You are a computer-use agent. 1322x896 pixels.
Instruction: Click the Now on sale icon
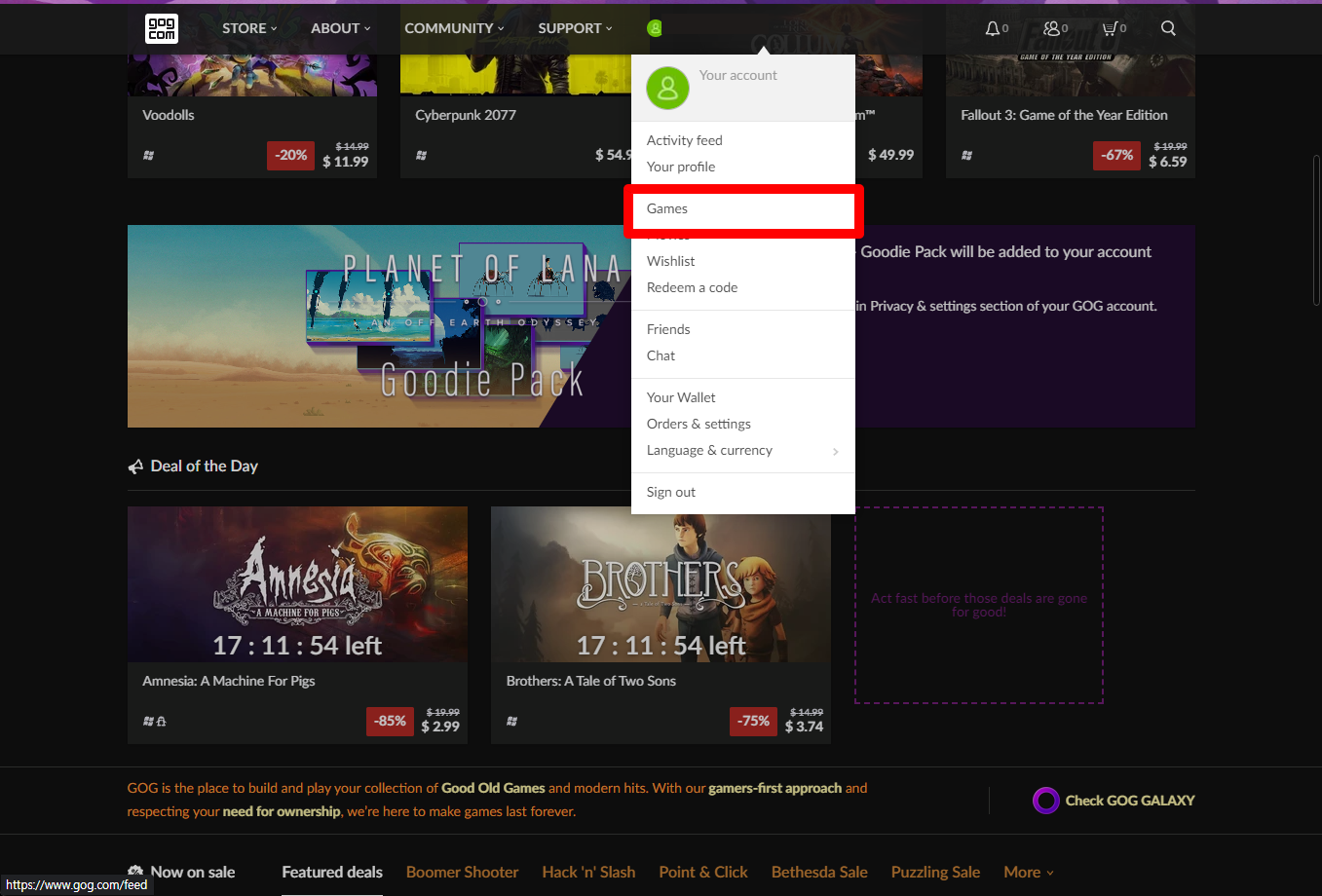pyautogui.click(x=135, y=872)
